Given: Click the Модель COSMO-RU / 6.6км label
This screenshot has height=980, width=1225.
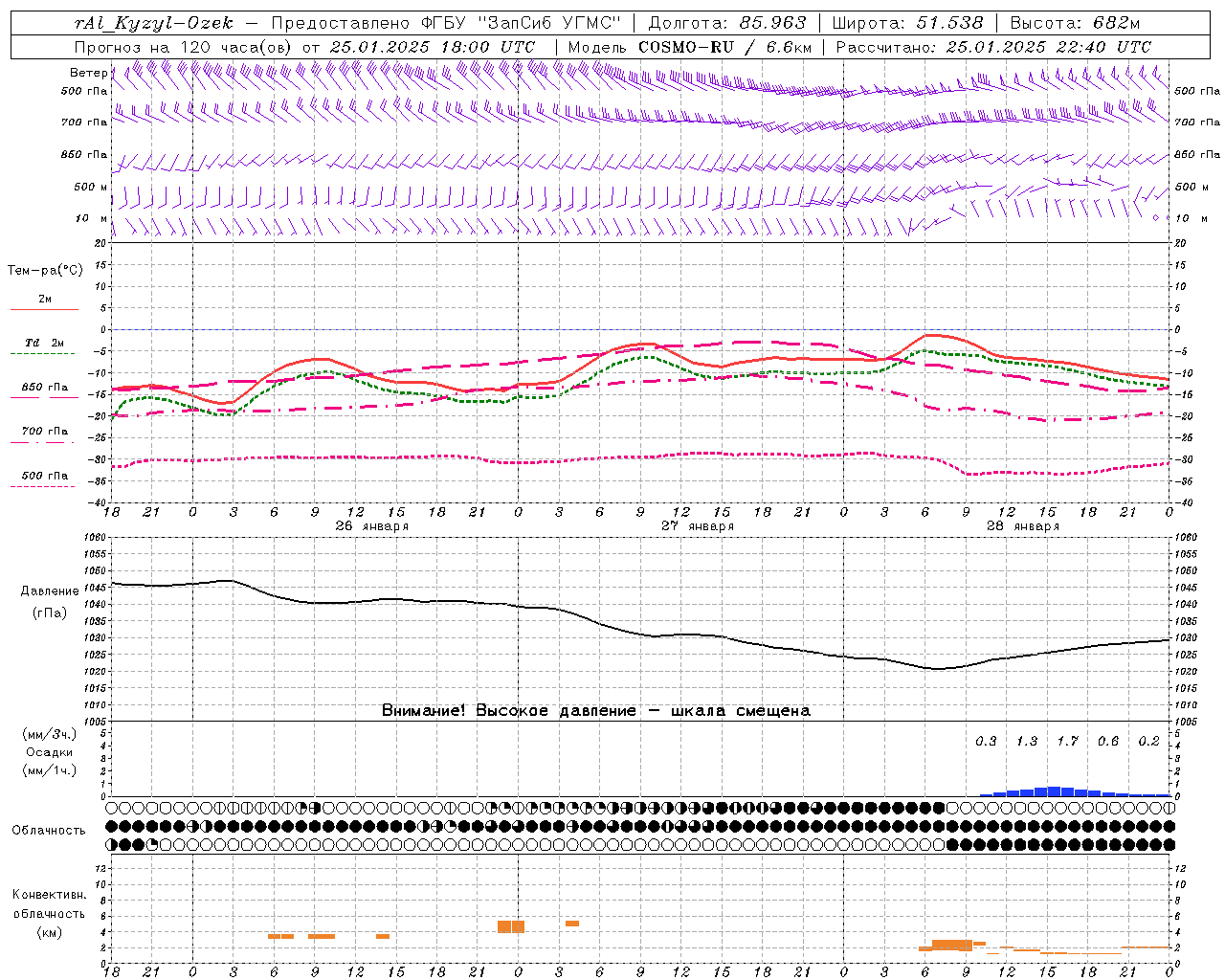Looking at the screenshot, I should click(x=690, y=47).
